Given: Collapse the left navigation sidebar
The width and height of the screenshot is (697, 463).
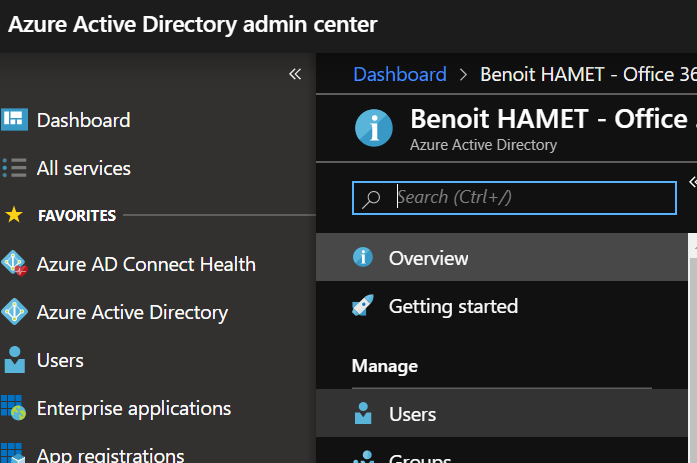Looking at the screenshot, I should [295, 74].
